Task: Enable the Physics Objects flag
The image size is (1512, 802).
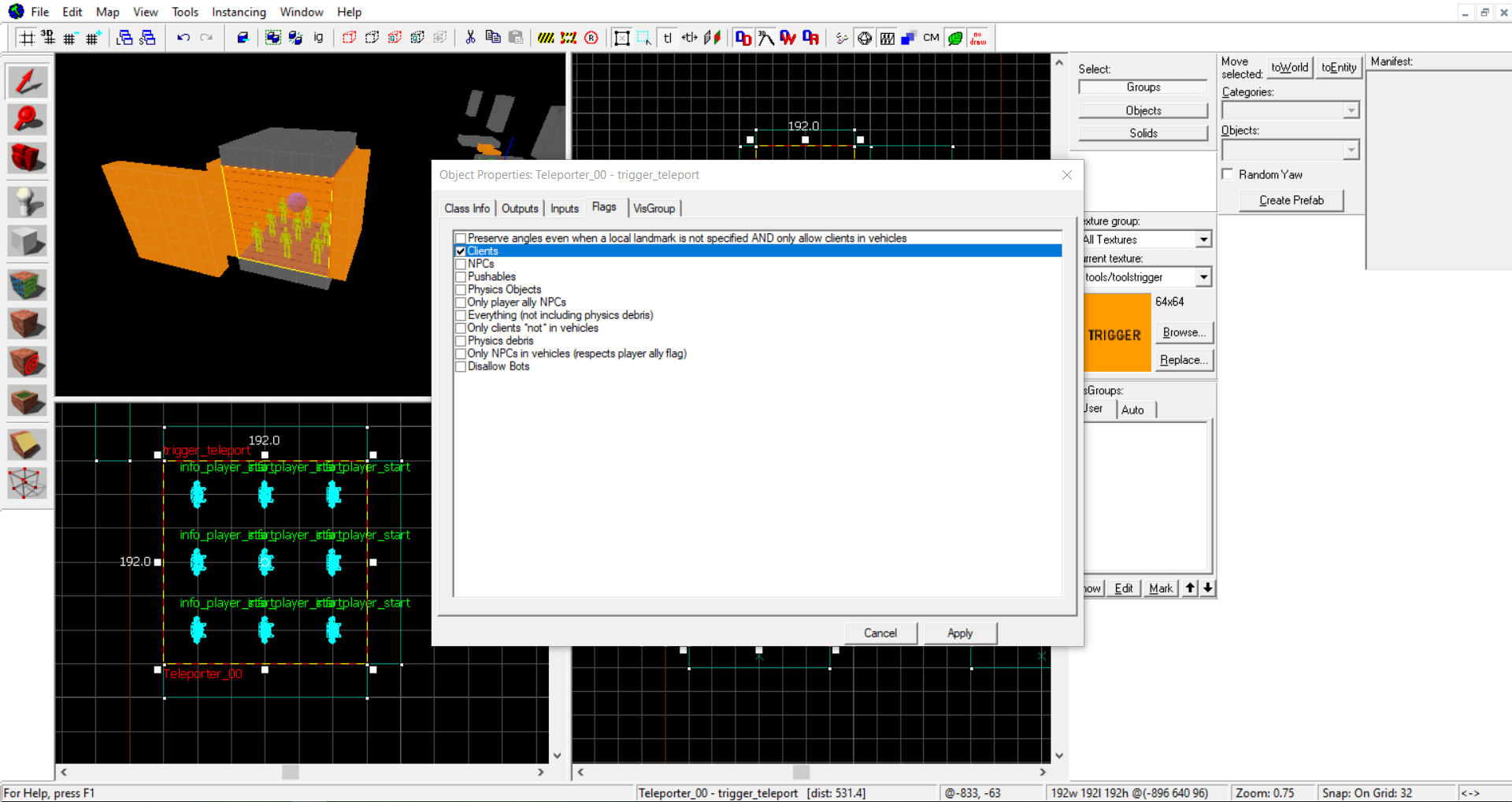Action: [461, 290]
